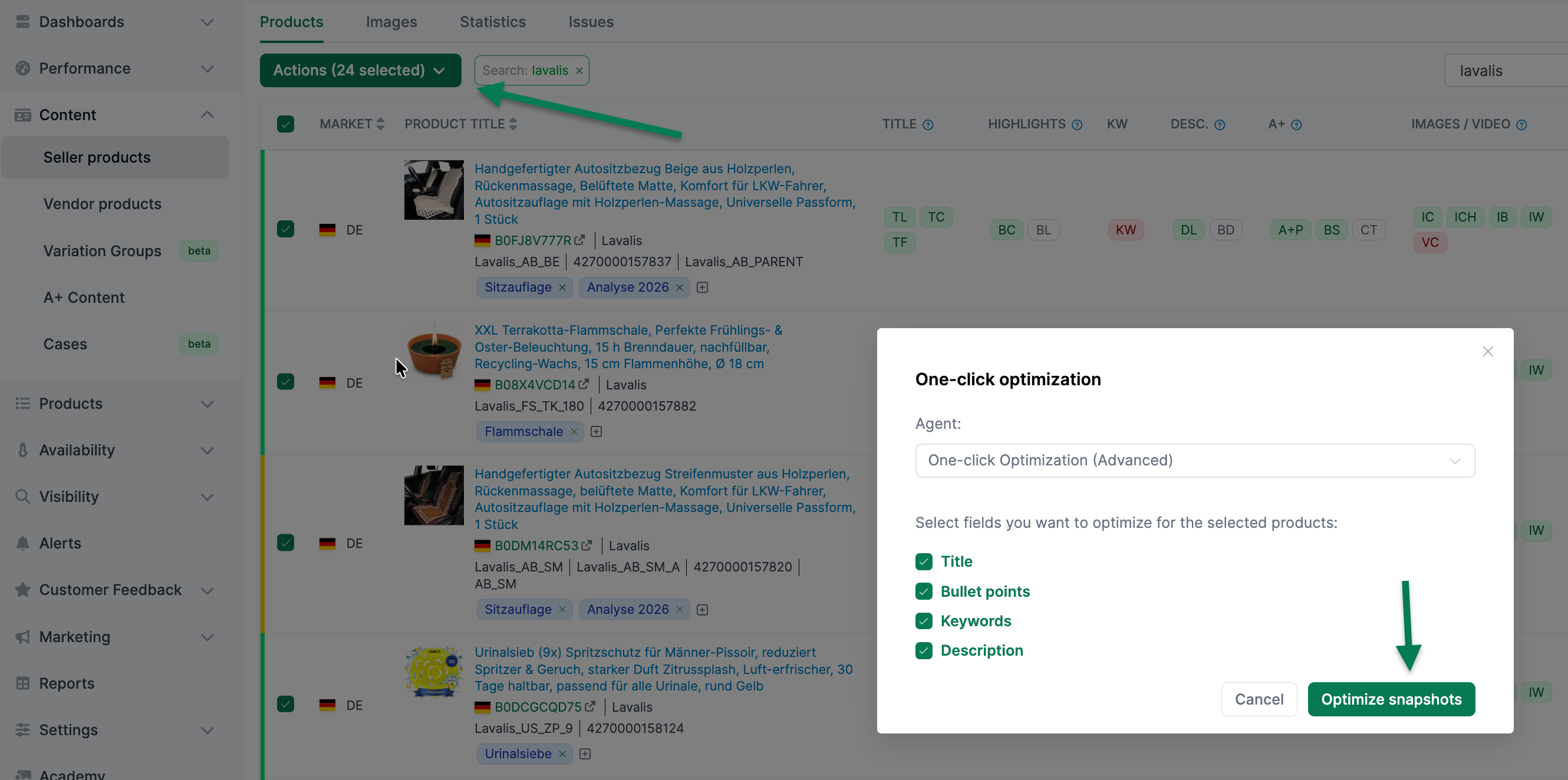1568x780 pixels.
Task: Click the Cancel button
Action: (1258, 699)
